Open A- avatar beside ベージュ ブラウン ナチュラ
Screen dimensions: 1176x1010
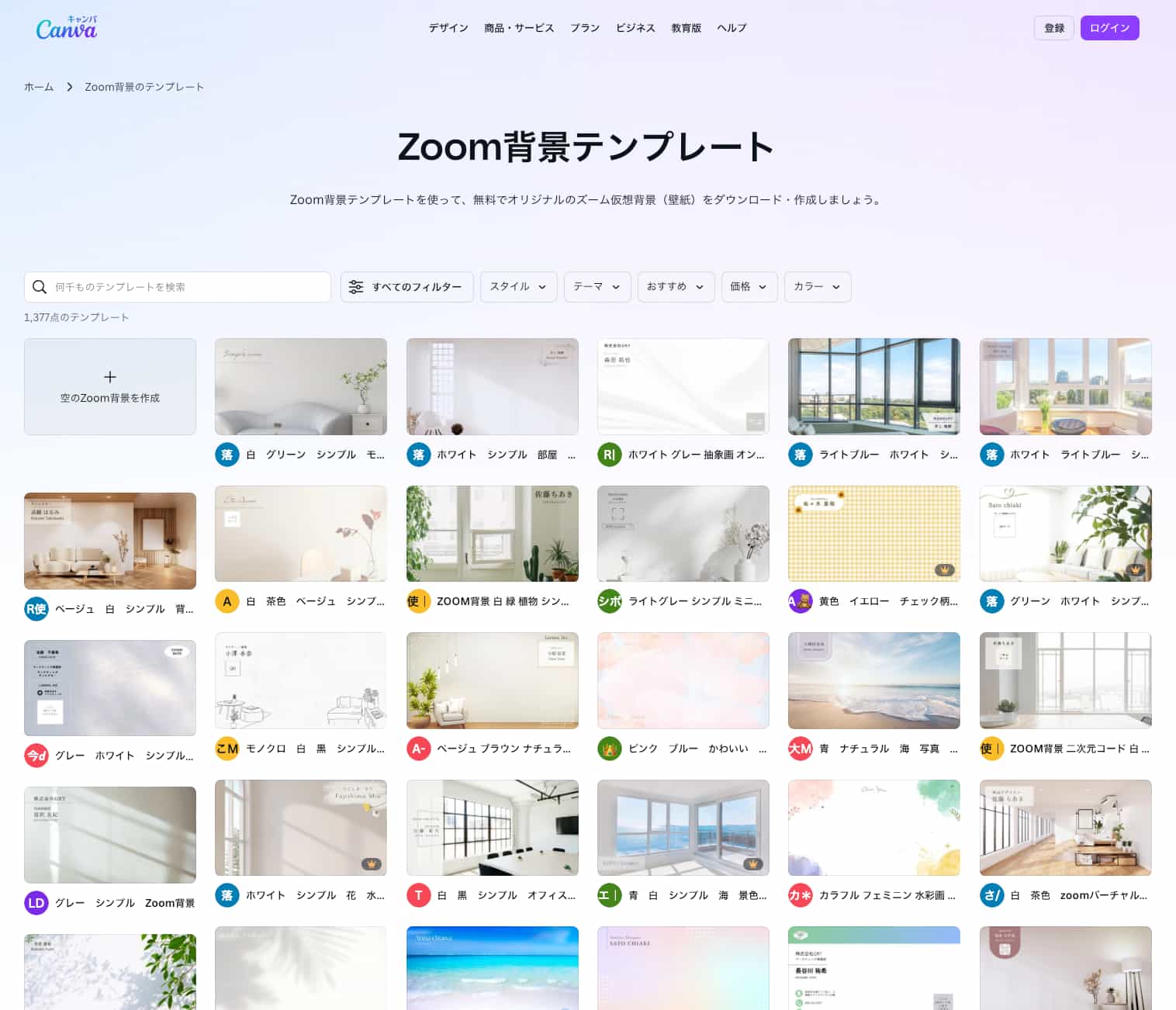point(419,749)
